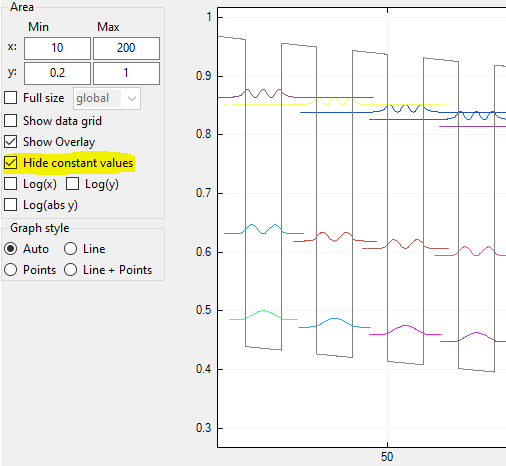
Task: Click the purple wavy curve near 0.87
Action: (x=263, y=93)
